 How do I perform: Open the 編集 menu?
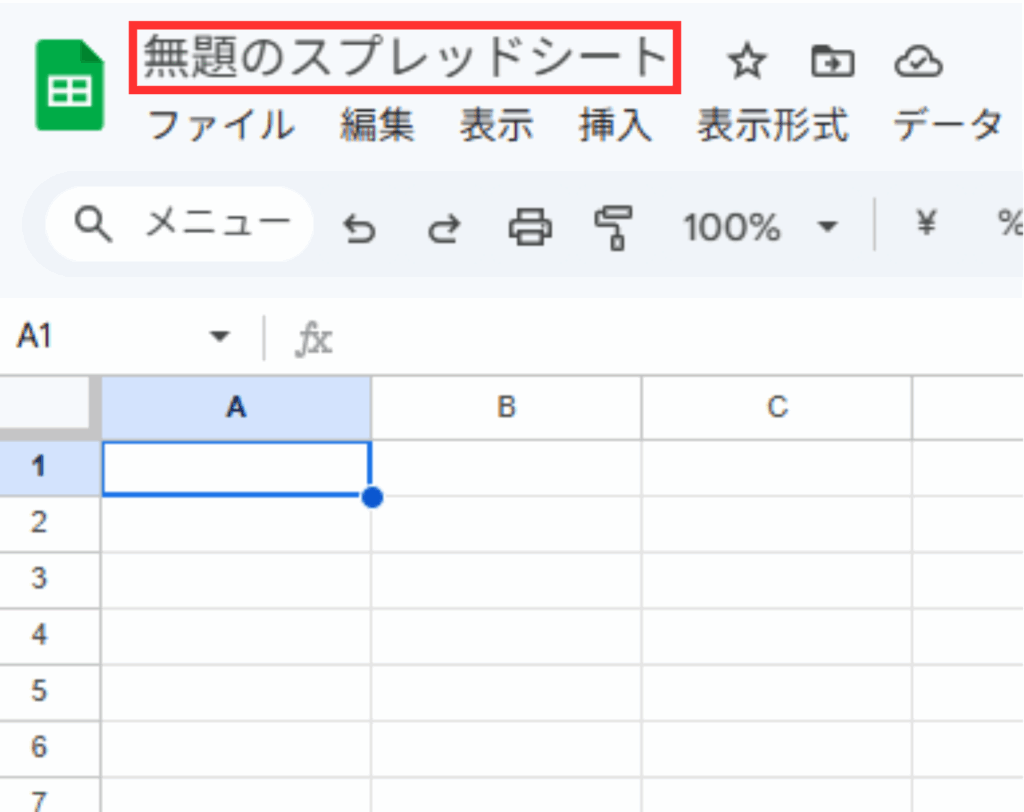coord(376,127)
